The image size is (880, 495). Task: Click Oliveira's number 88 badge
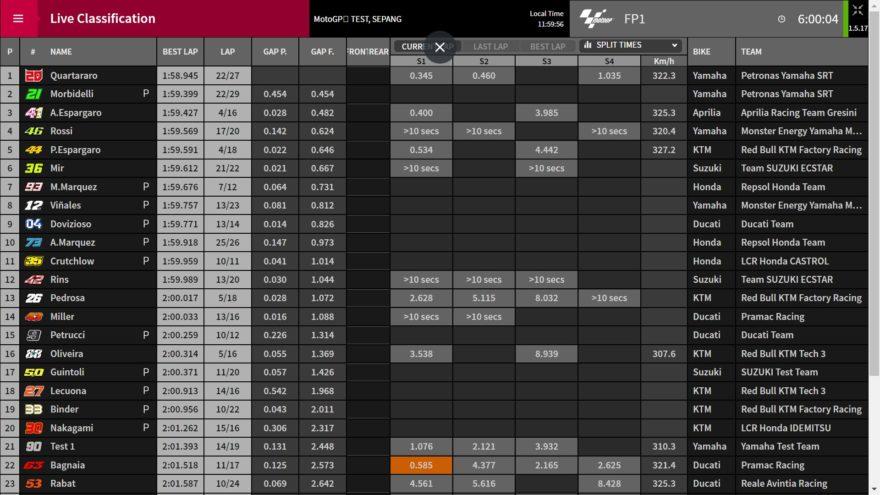pos(34,354)
